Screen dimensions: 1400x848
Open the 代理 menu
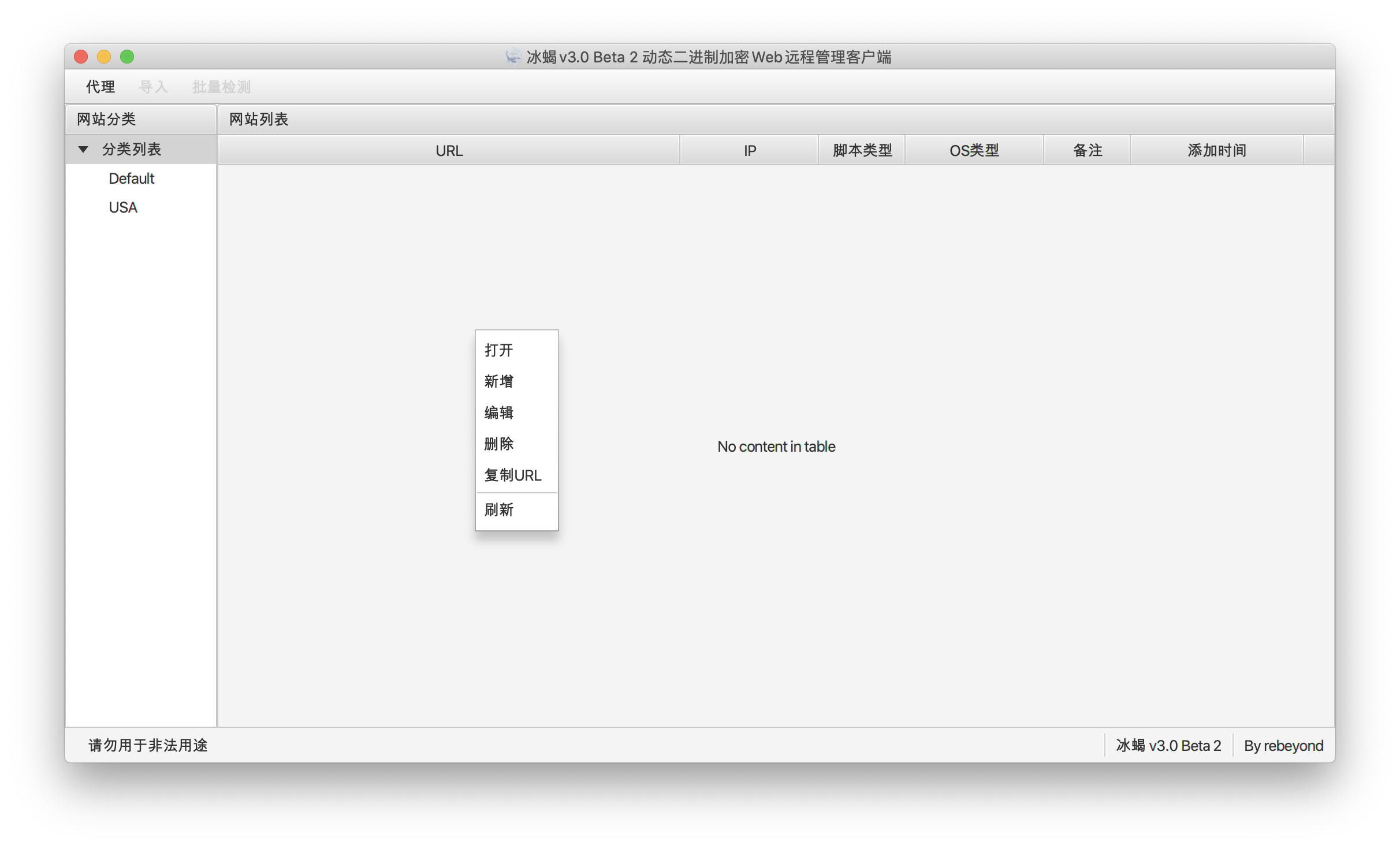tap(100, 87)
